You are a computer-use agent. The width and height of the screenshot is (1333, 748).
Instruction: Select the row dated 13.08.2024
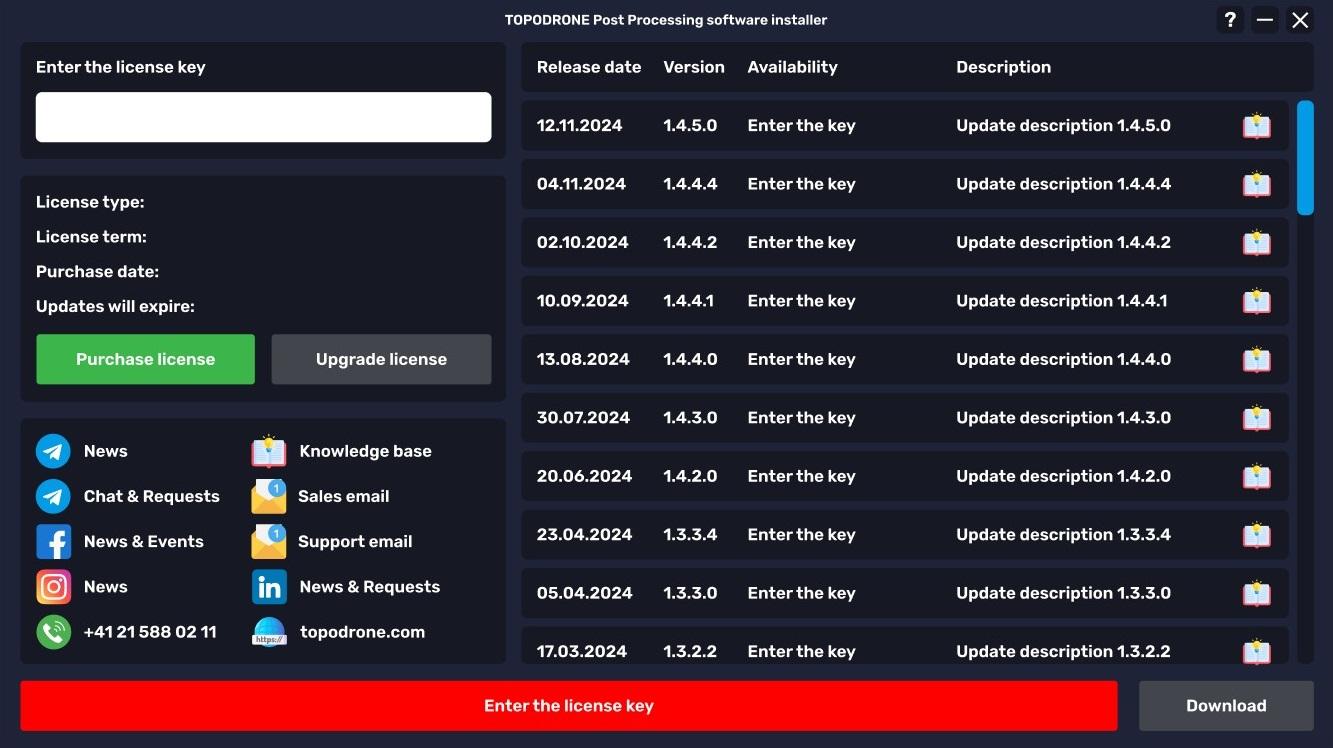(905, 360)
